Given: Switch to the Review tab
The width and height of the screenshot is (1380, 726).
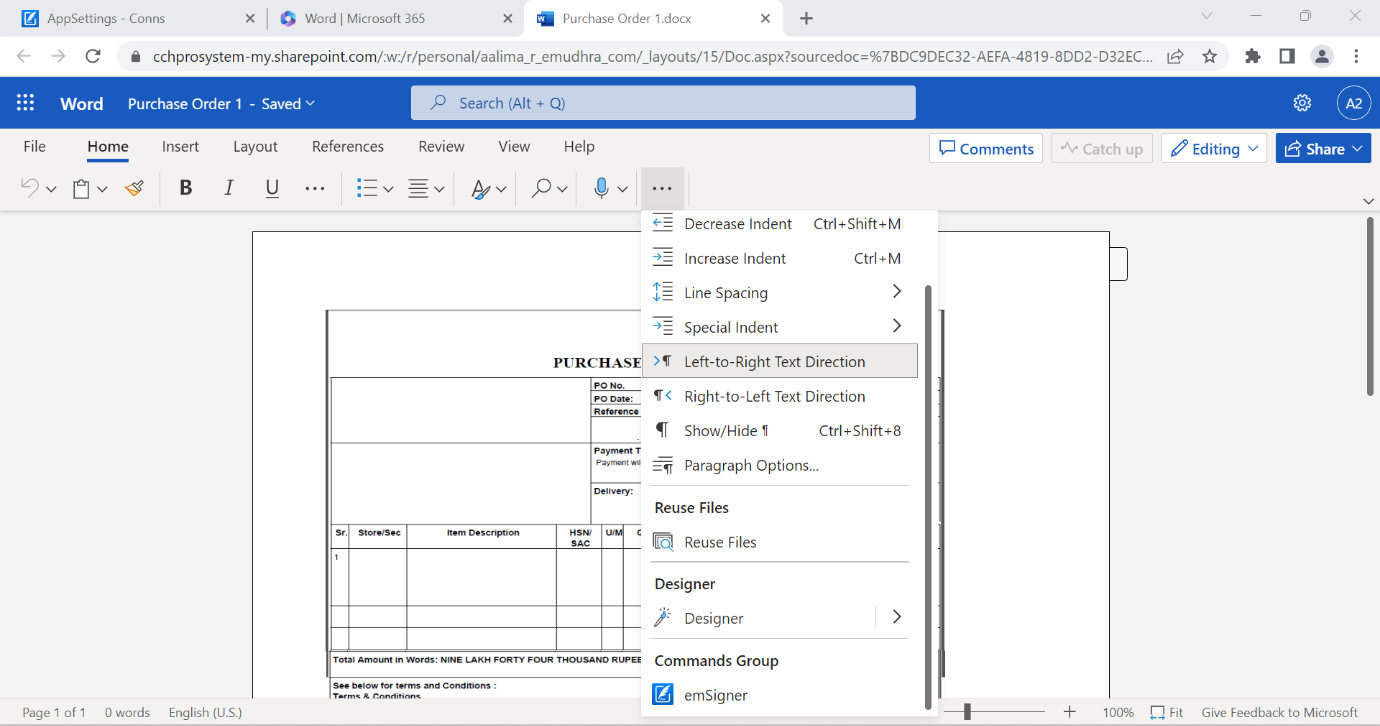Looking at the screenshot, I should pyautogui.click(x=441, y=146).
